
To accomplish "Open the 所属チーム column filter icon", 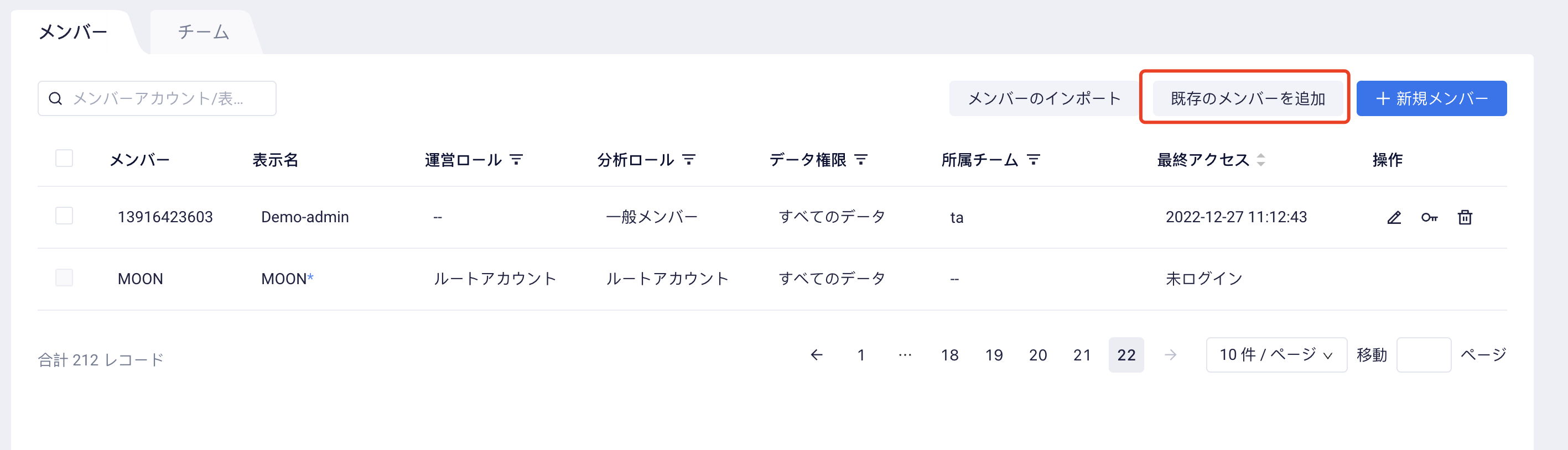I will (x=1034, y=159).
